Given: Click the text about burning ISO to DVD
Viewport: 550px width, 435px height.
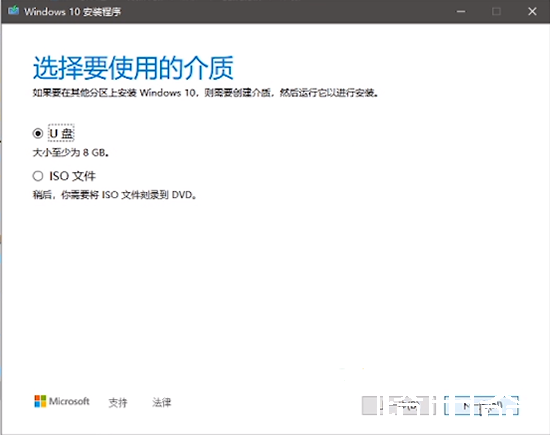Looking at the screenshot, I should (x=114, y=195).
